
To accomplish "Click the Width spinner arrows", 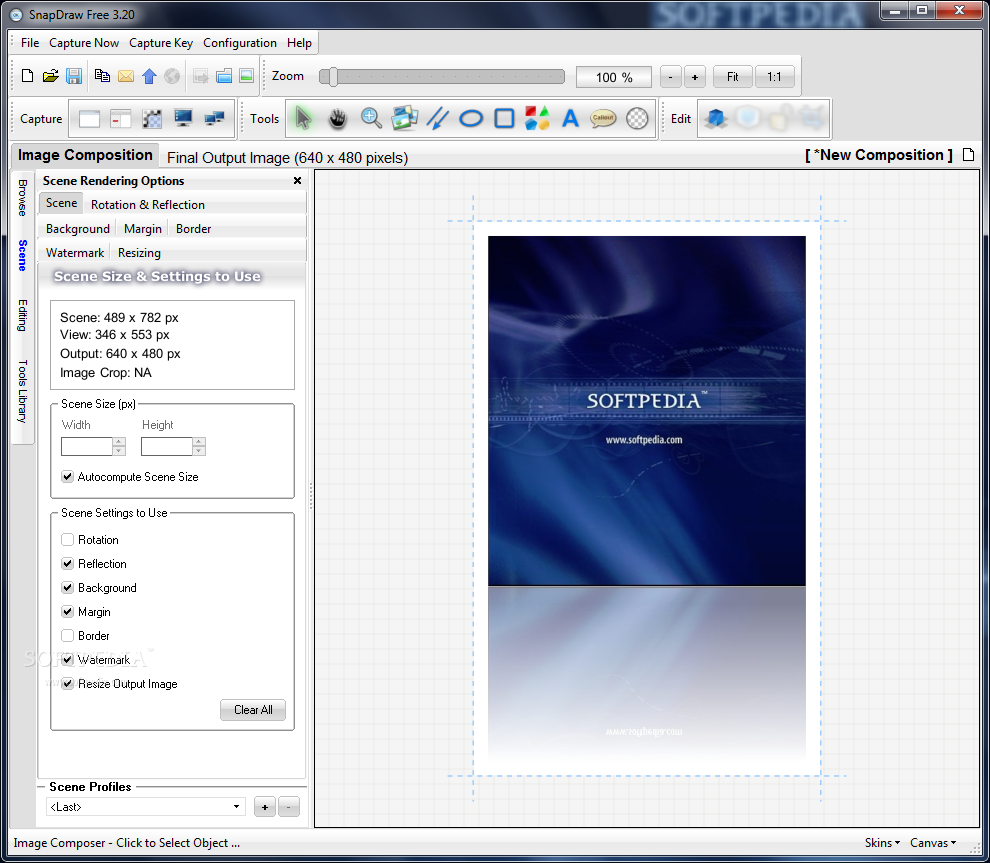I will click(x=119, y=446).
